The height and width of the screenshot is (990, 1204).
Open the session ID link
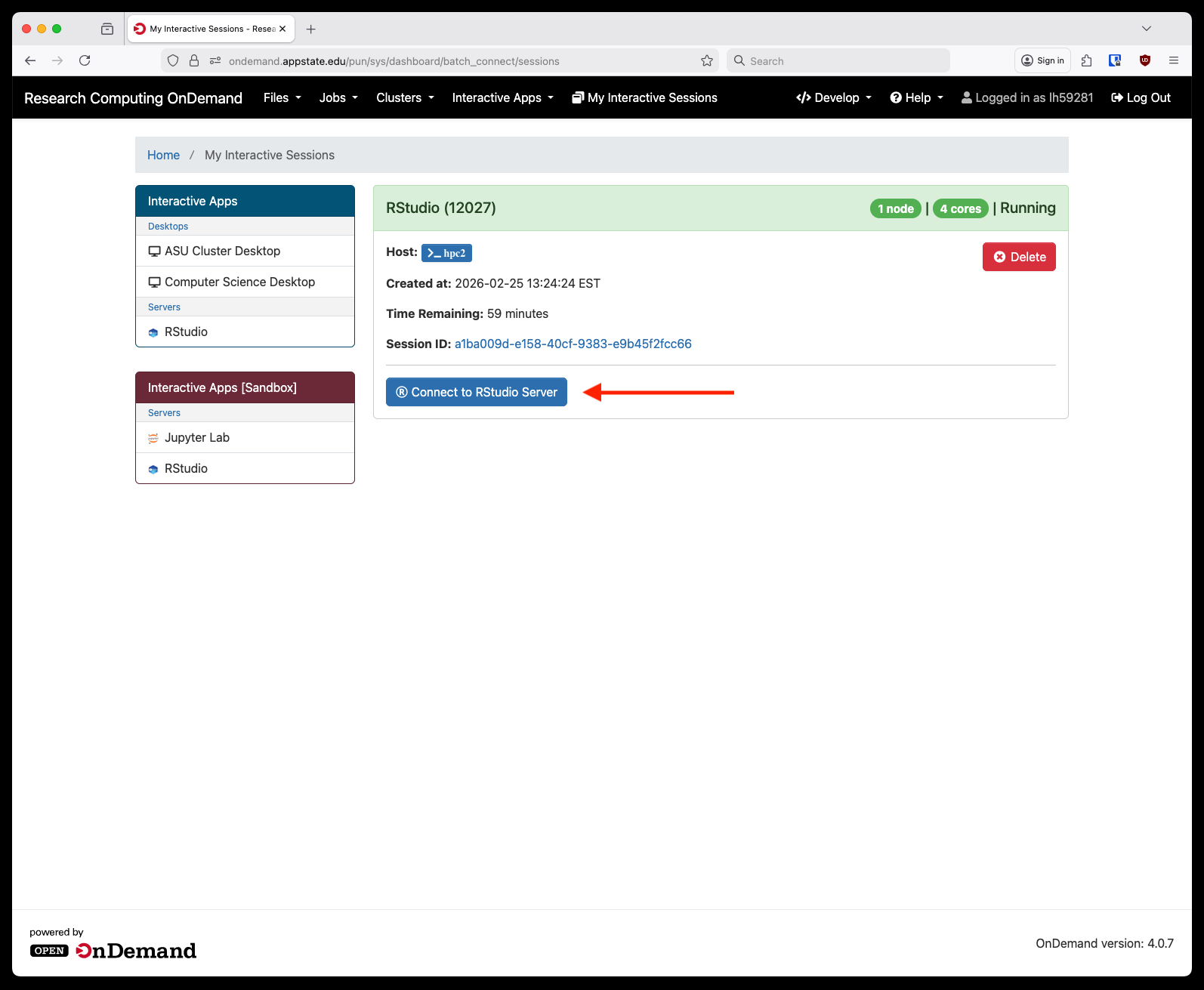tap(573, 344)
